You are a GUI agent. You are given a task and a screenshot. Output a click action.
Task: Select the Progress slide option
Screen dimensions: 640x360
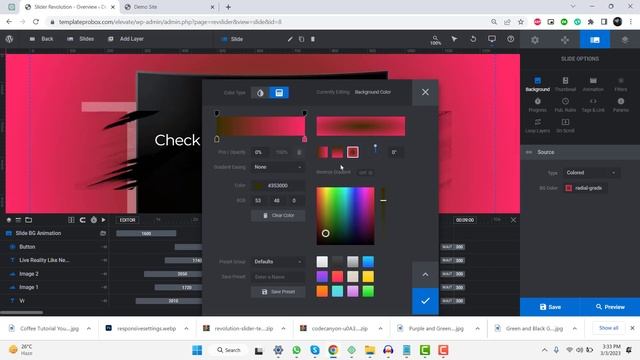pos(538,105)
